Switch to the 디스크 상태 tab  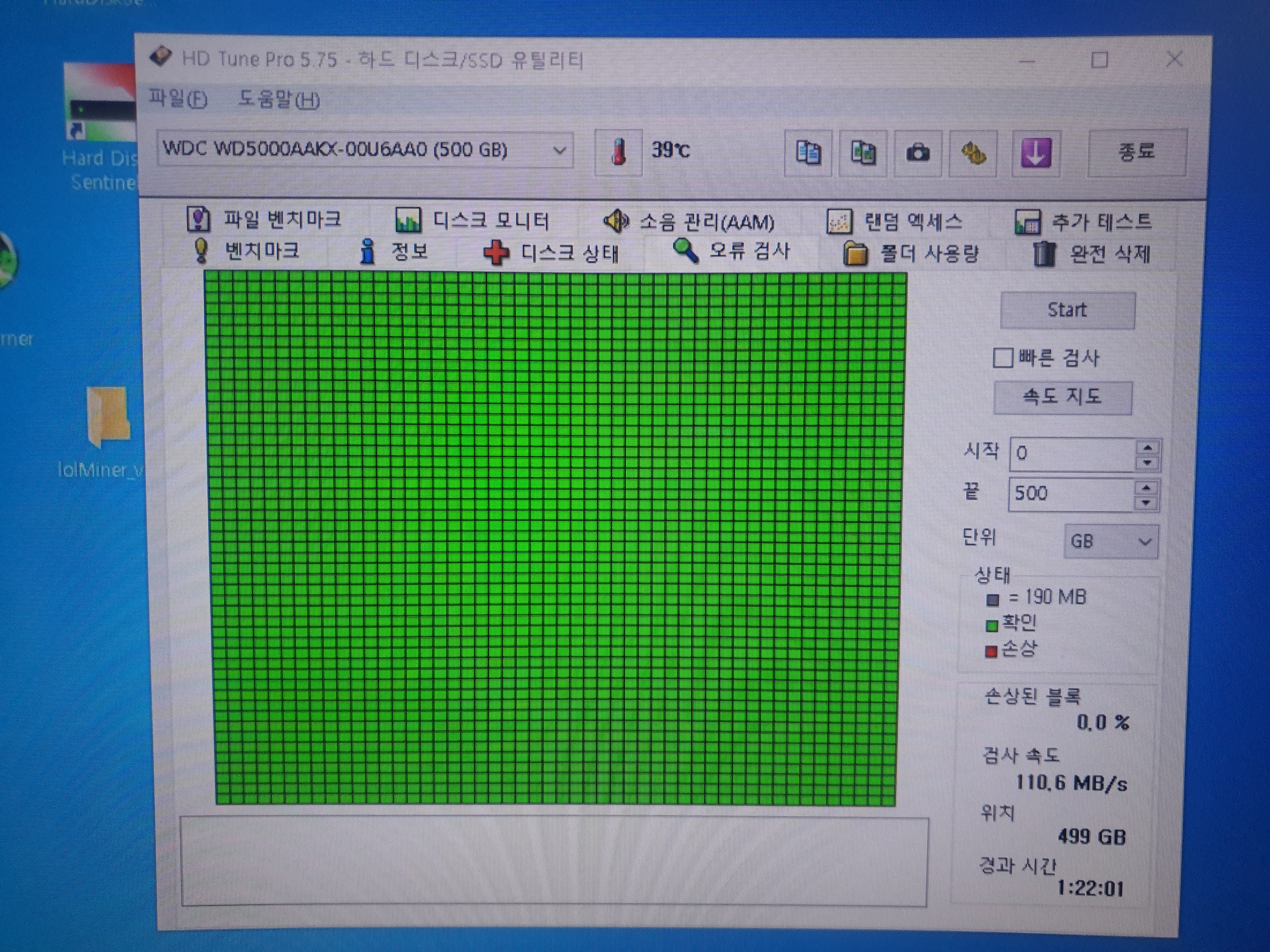click(551, 252)
